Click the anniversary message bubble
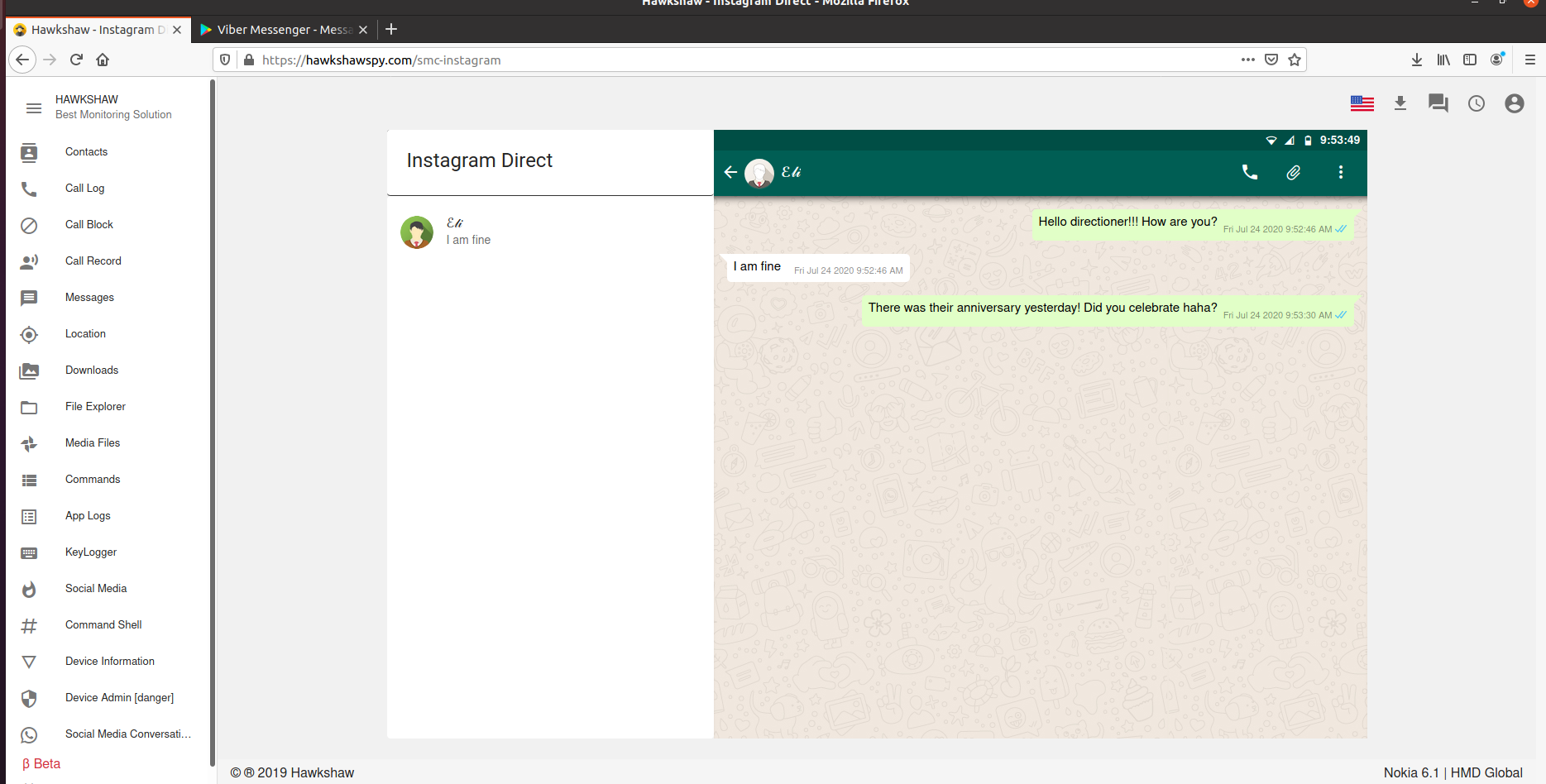The image size is (1546, 784). [x=1108, y=310]
